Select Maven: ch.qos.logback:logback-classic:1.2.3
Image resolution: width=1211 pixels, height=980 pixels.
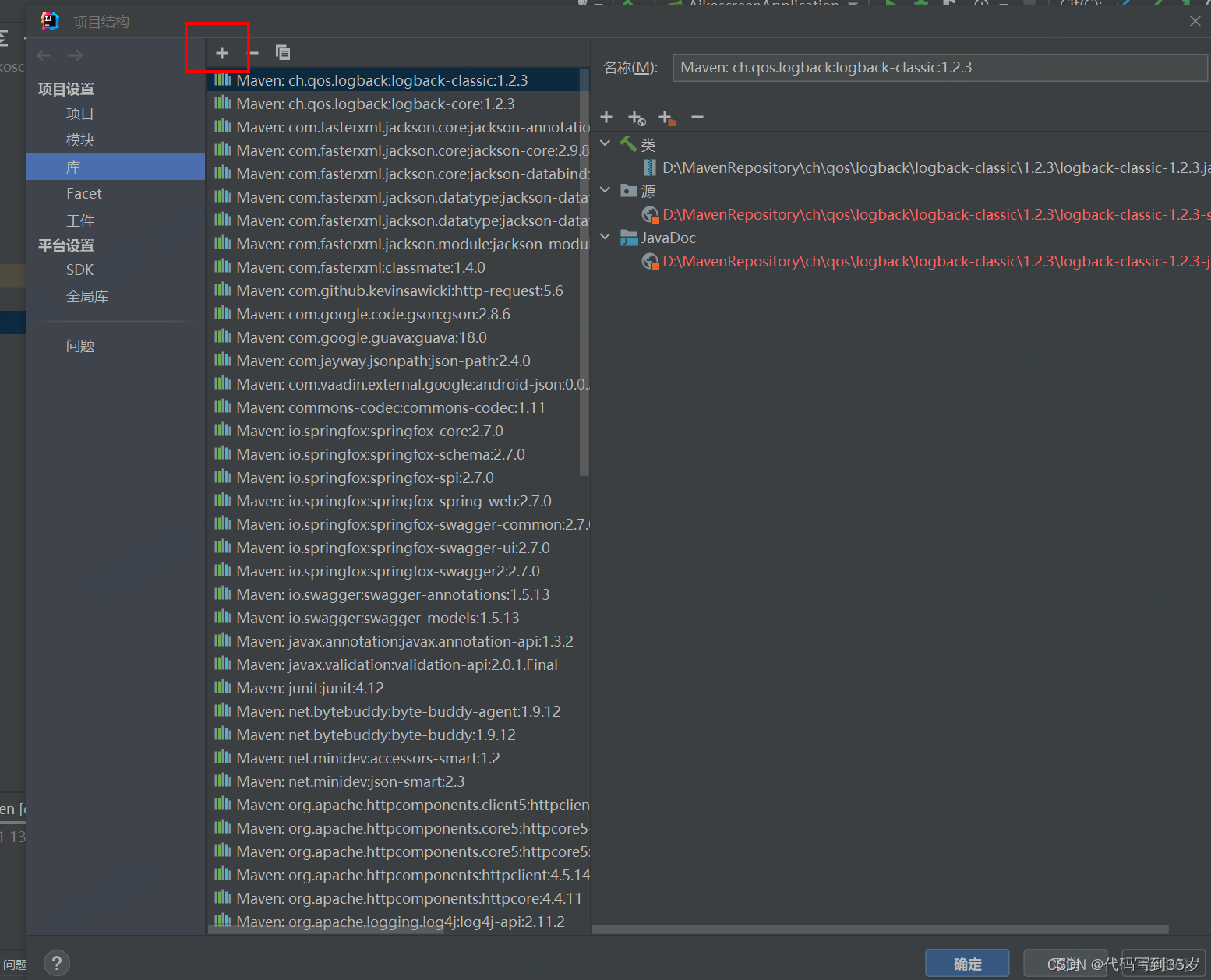pyautogui.click(x=397, y=80)
